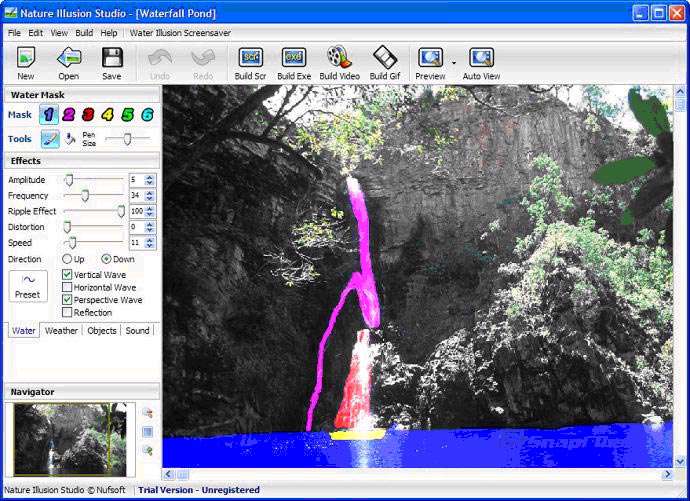Click the horizontal scrollbar right arrow
The width and height of the screenshot is (690, 501).
click(668, 475)
